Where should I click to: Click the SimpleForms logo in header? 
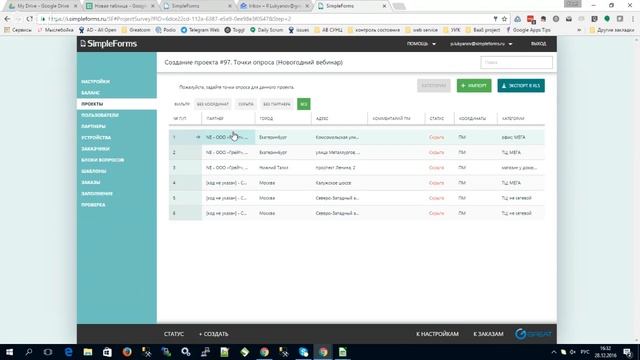coord(109,44)
